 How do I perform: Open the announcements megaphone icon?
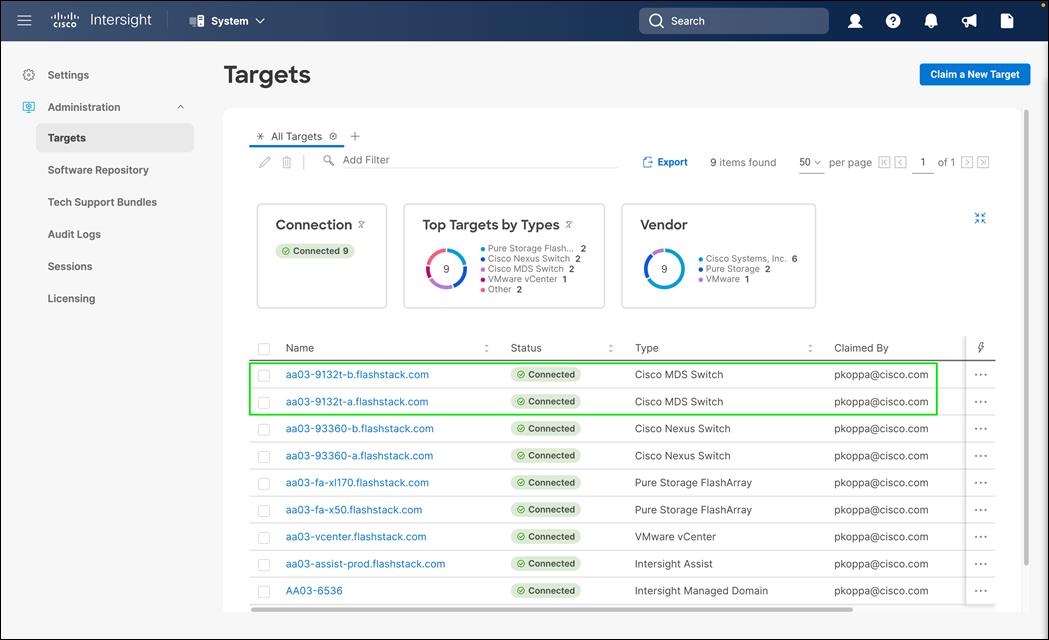click(968, 20)
